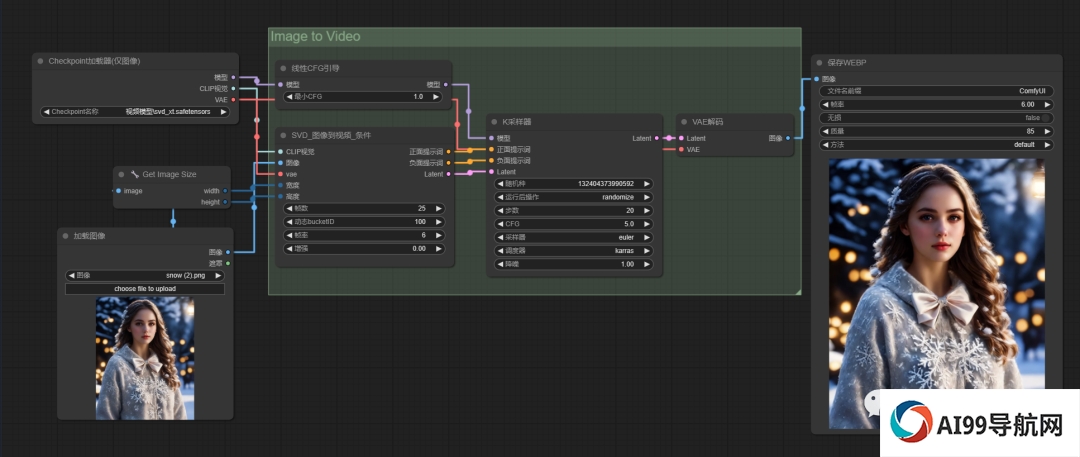Open the 调度器 karras selector
Screen dimensions: 1080x457
click(x=574, y=250)
